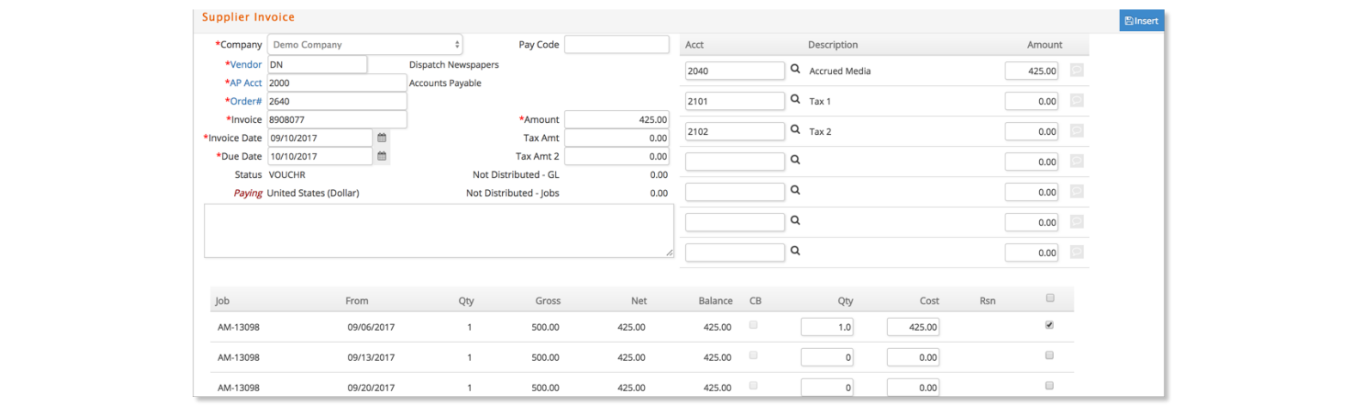This screenshot has height=412, width=1367.
Task: Search account lookup next to 2040
Action: [795, 70]
